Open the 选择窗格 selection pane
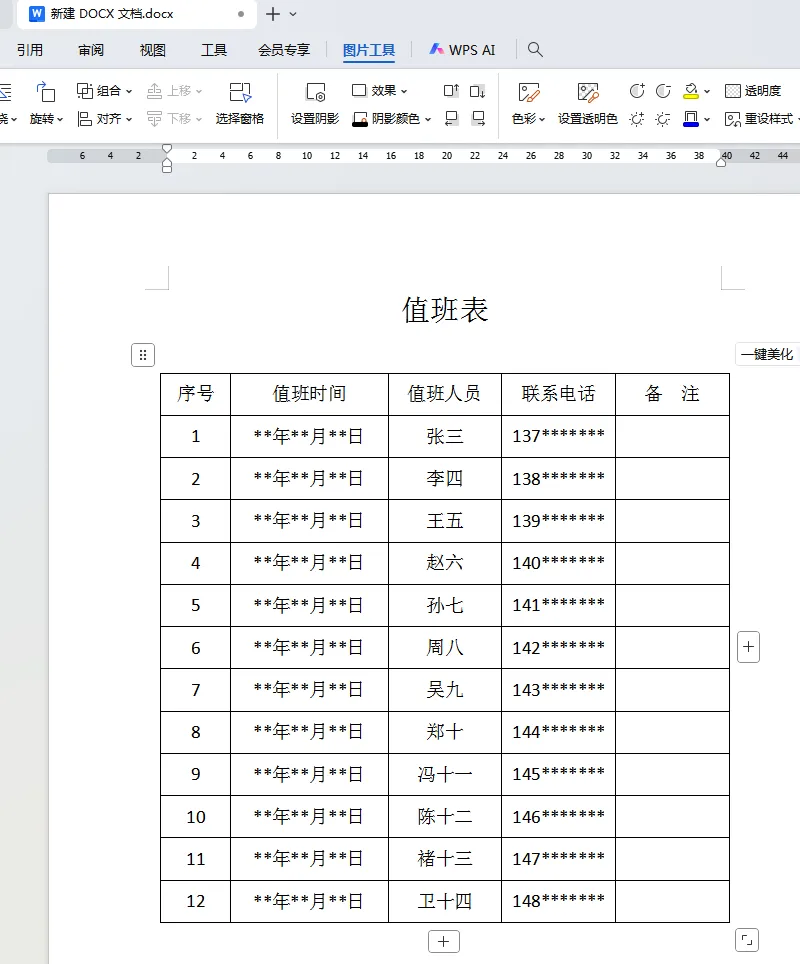This screenshot has height=964, width=800. click(240, 104)
